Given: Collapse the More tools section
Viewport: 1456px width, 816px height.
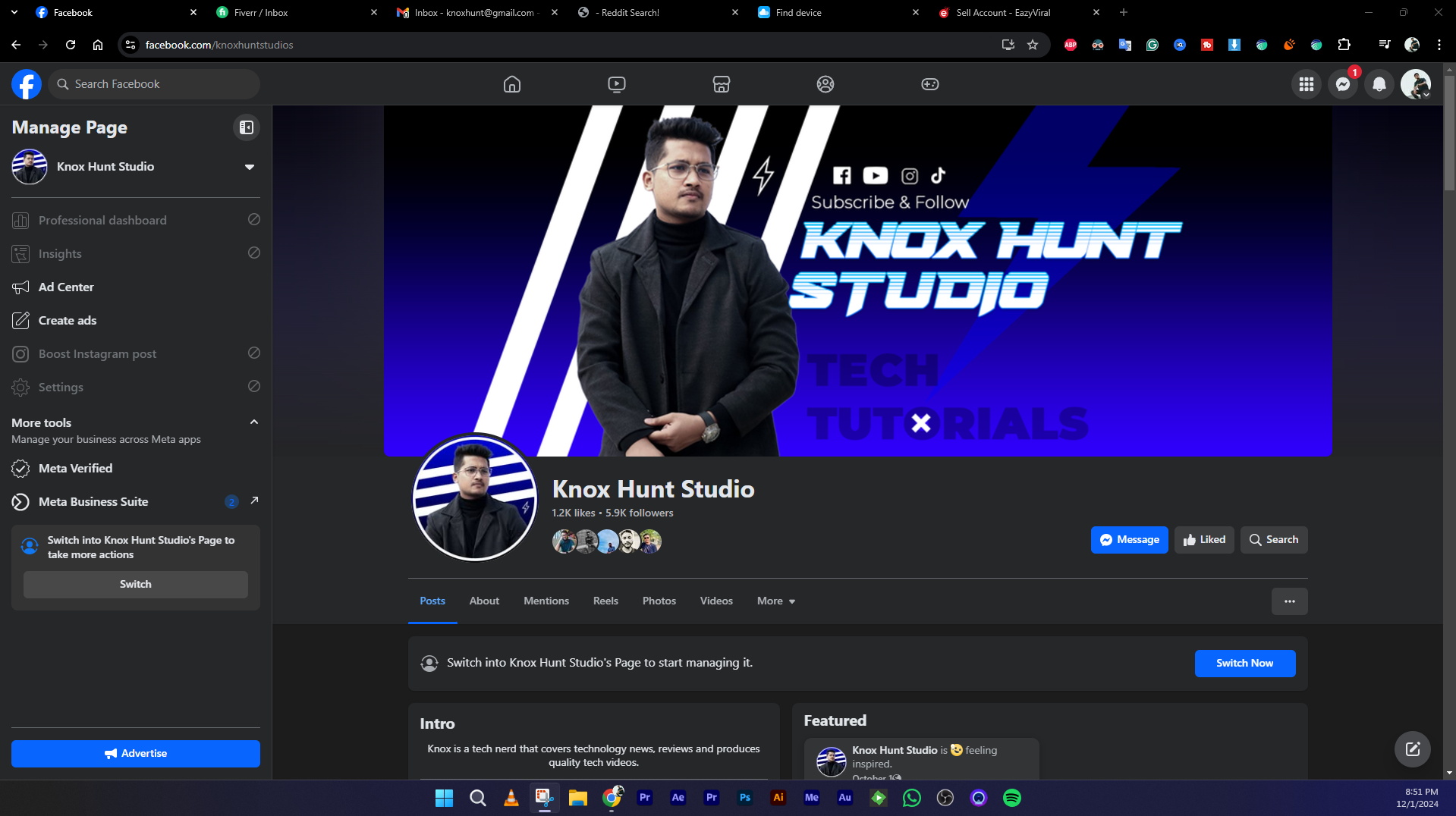Looking at the screenshot, I should tap(254, 422).
